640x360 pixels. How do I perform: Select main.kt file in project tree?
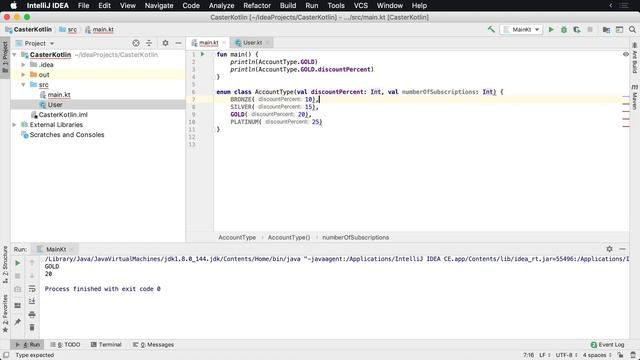(59, 95)
